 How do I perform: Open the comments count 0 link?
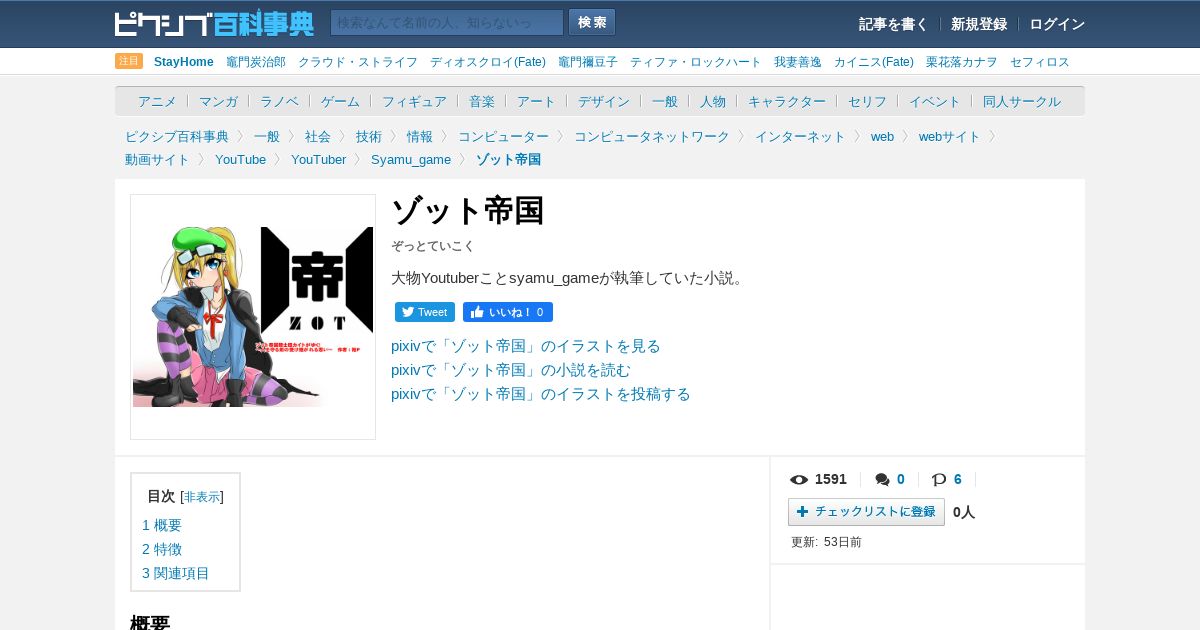(x=901, y=480)
